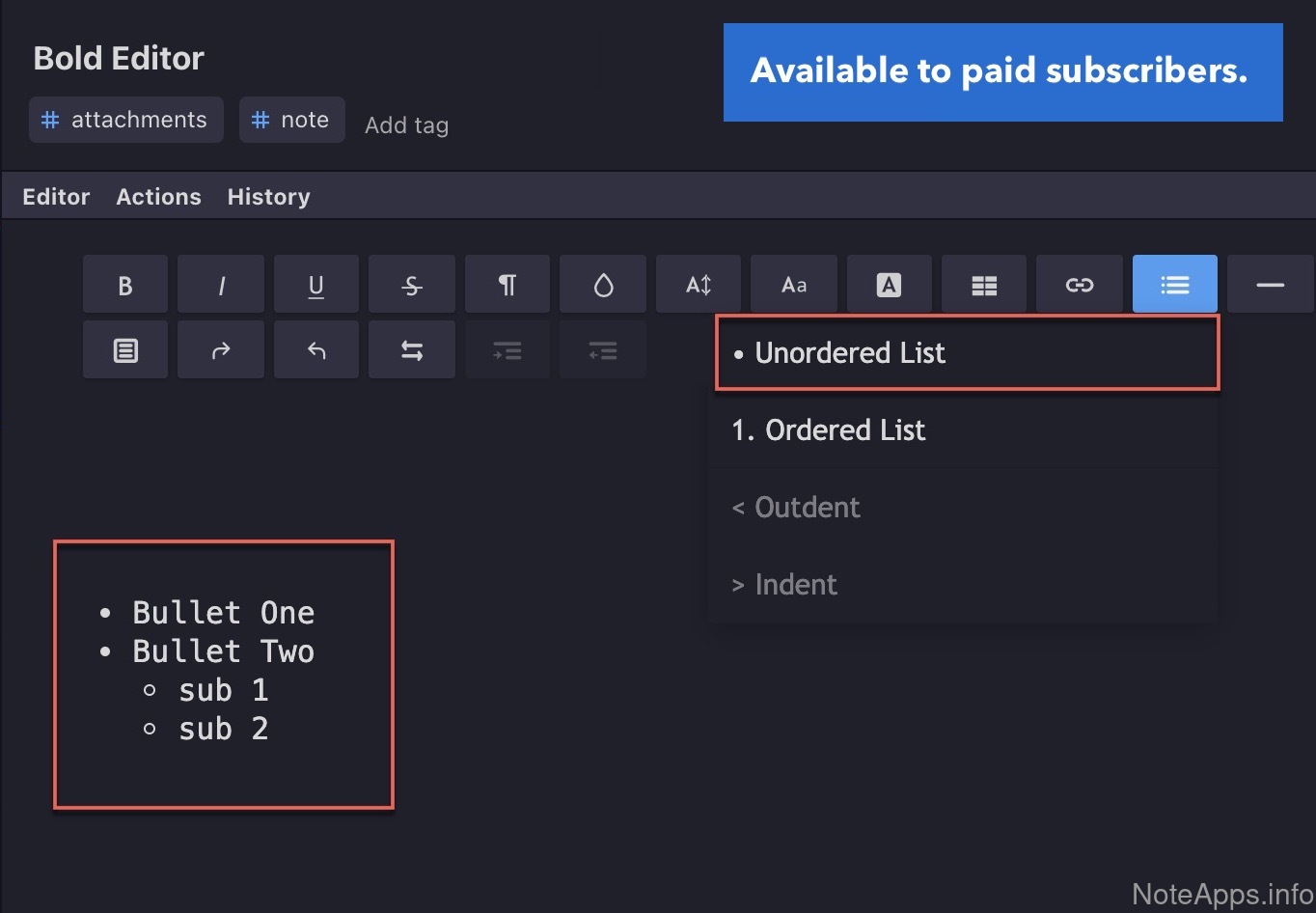Insert a table using table icon

pos(983,285)
